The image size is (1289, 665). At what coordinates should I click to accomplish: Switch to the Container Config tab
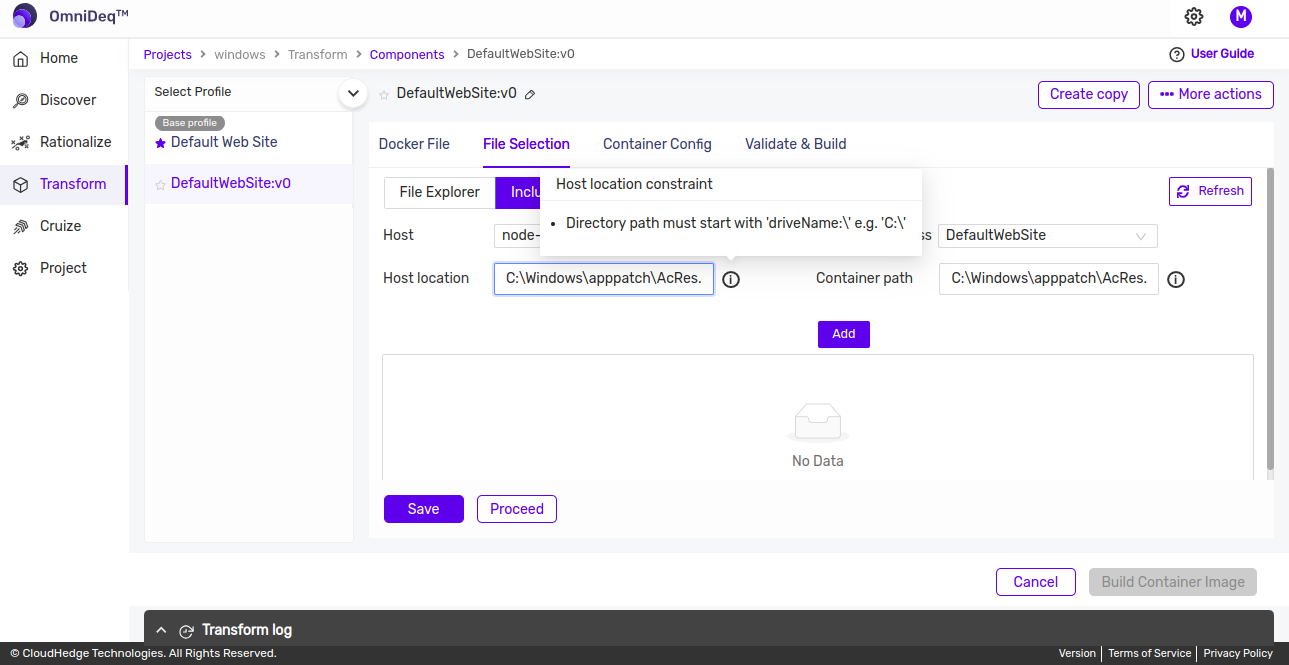(x=657, y=144)
